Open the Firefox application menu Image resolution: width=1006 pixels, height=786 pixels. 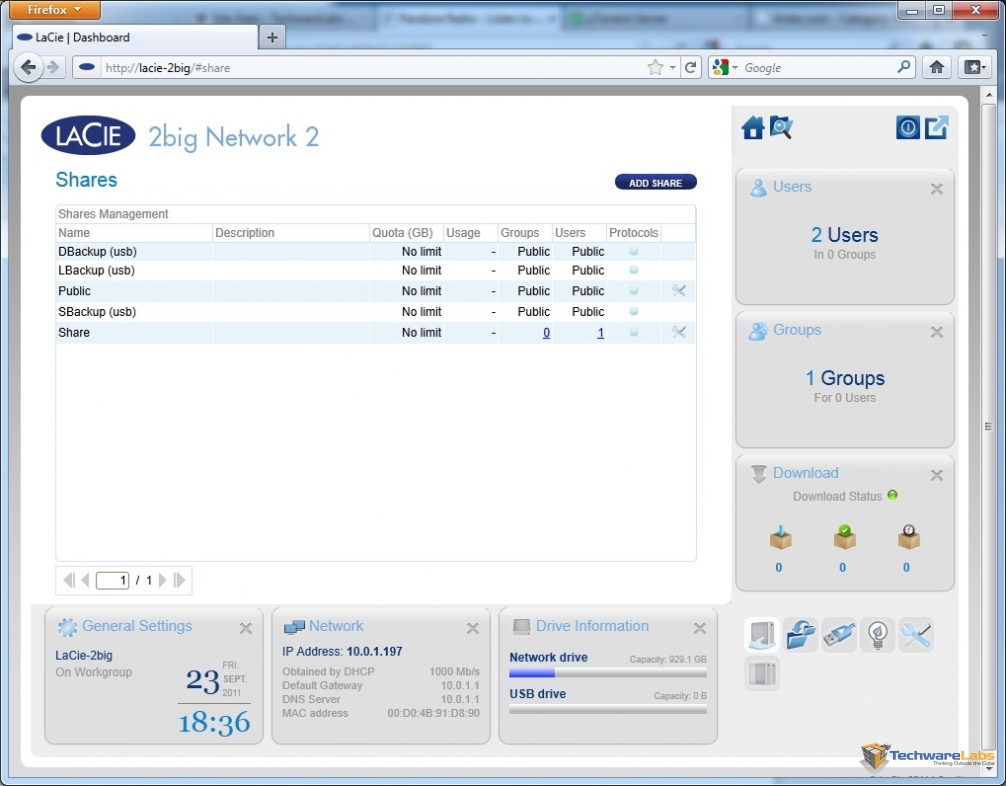coord(55,10)
